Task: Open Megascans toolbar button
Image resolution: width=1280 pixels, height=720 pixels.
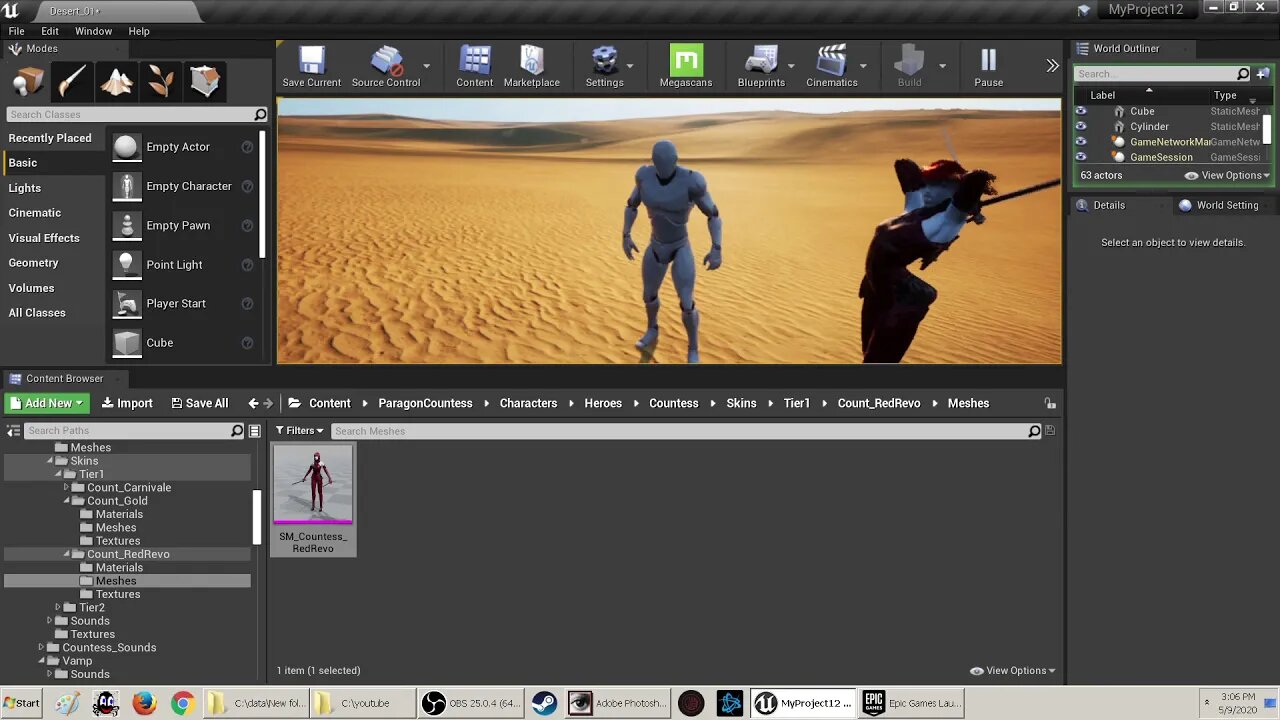Action: [x=686, y=67]
